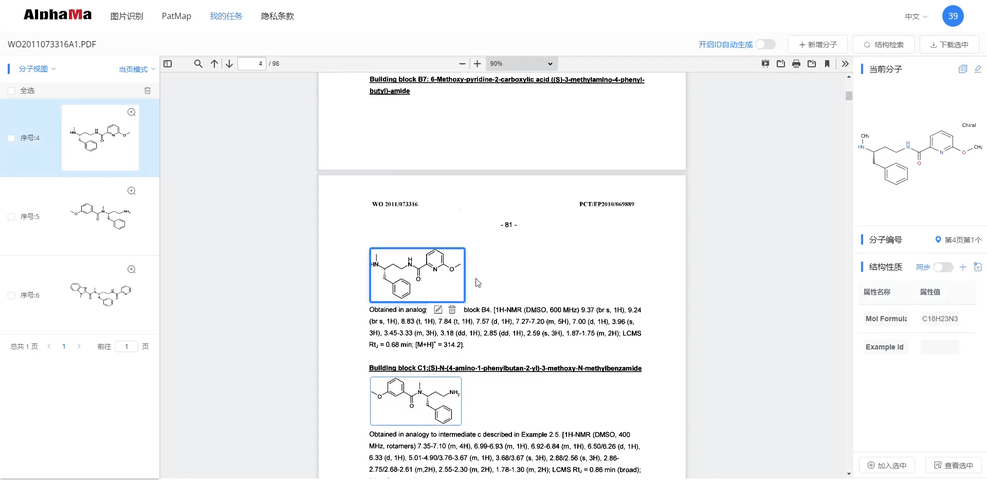Image resolution: width=987 pixels, height=480 pixels.
Task: Open 隐私条款 menu item
Action: pyautogui.click(x=278, y=16)
